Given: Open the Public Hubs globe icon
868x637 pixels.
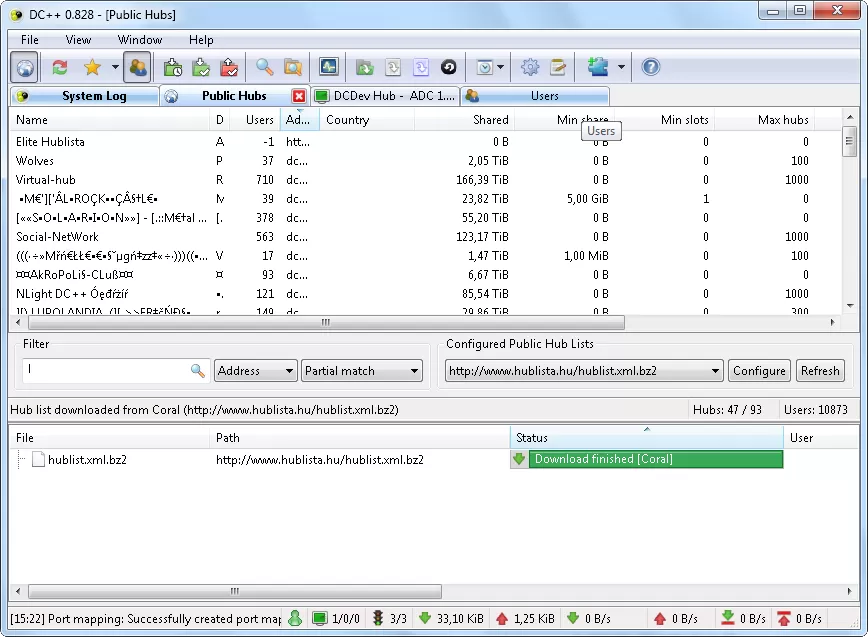Looking at the screenshot, I should pos(23,67).
